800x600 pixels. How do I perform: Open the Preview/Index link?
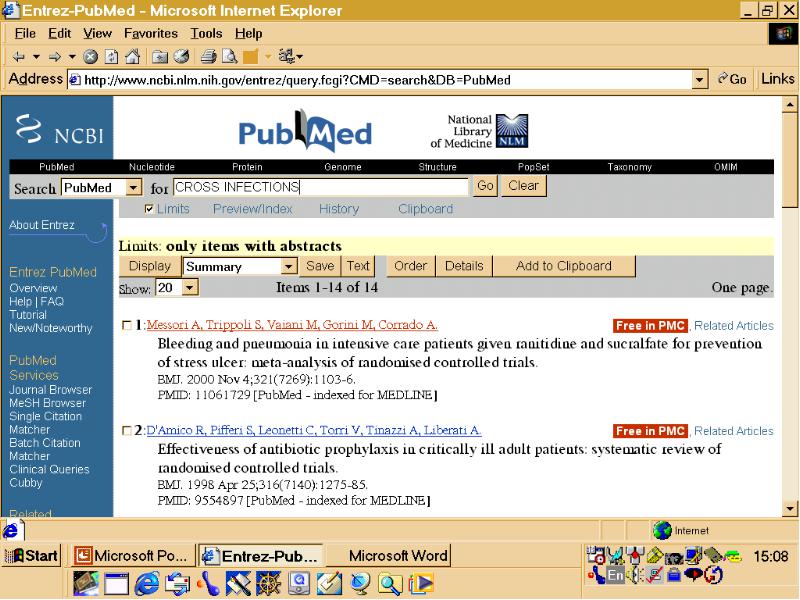(253, 209)
